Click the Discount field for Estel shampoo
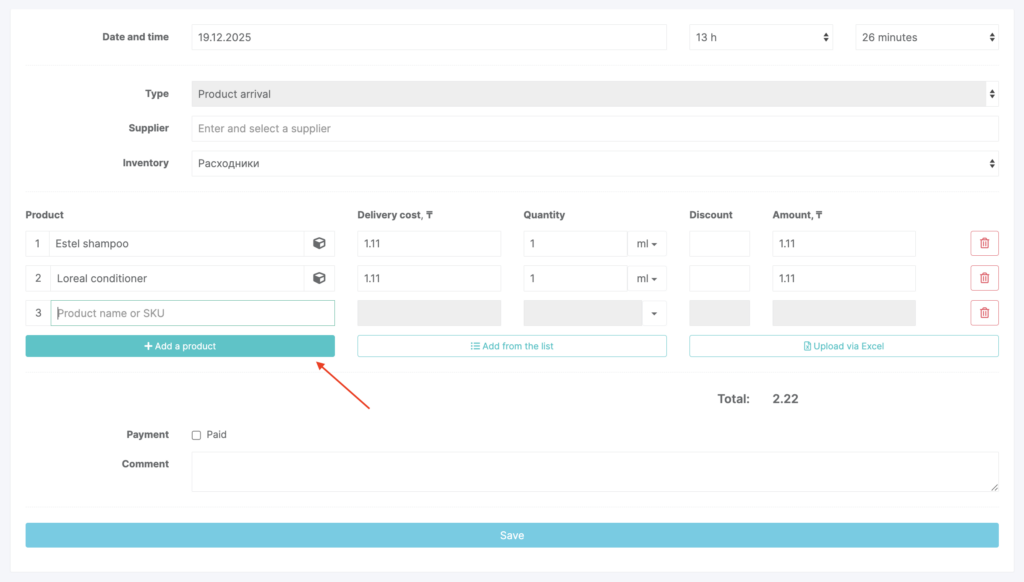Screen dimensions: 1024x582 (719, 244)
